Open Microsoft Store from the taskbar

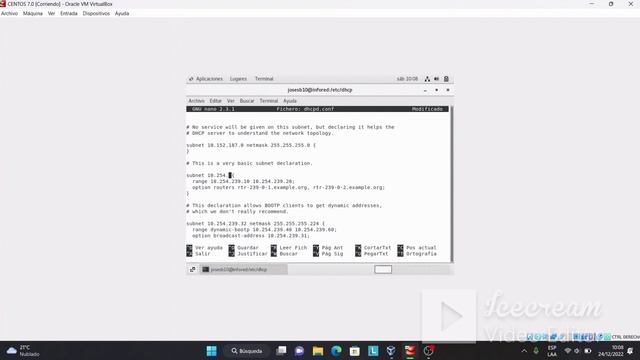(x=355, y=351)
